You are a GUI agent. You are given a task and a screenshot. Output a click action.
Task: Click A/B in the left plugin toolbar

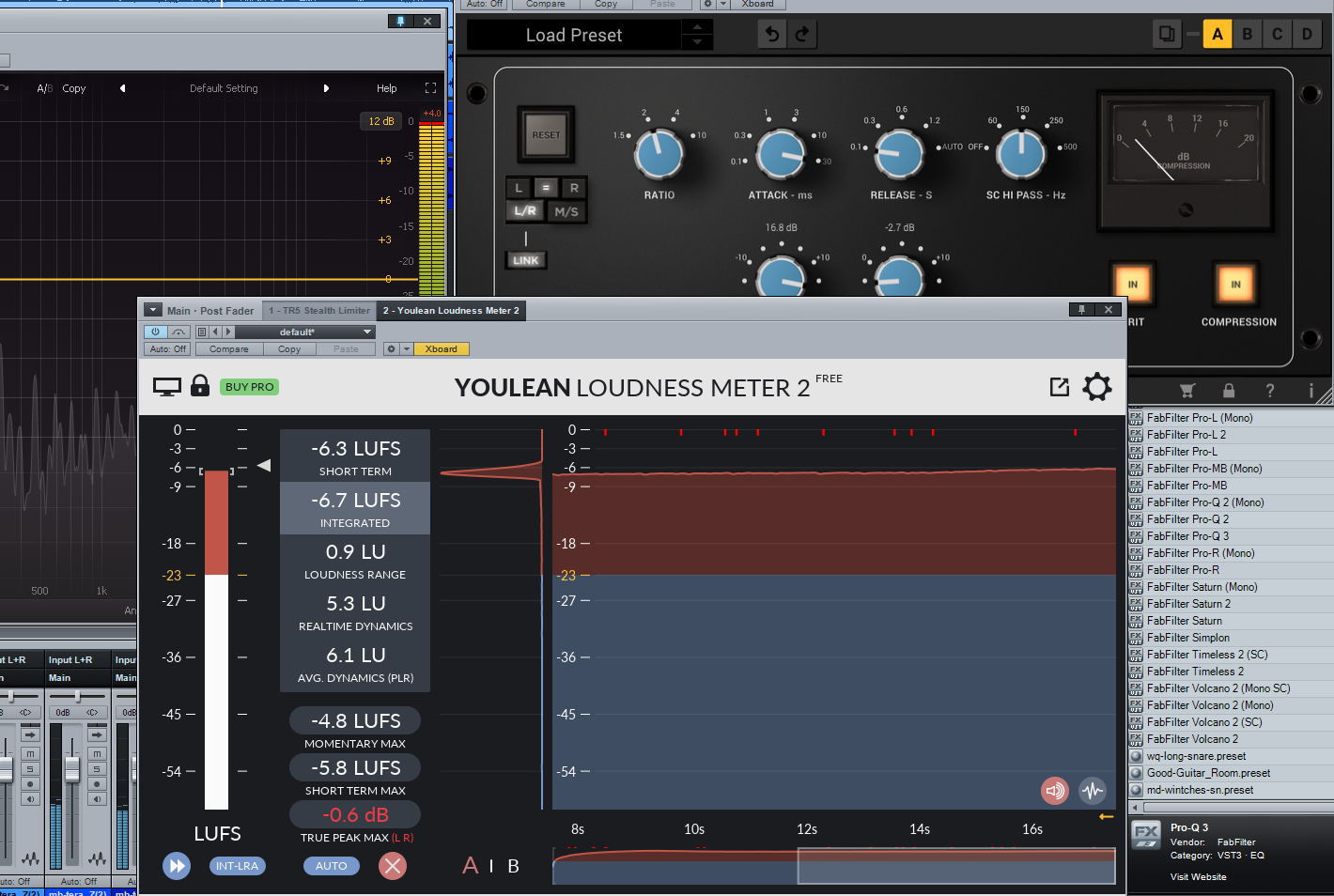(44, 88)
